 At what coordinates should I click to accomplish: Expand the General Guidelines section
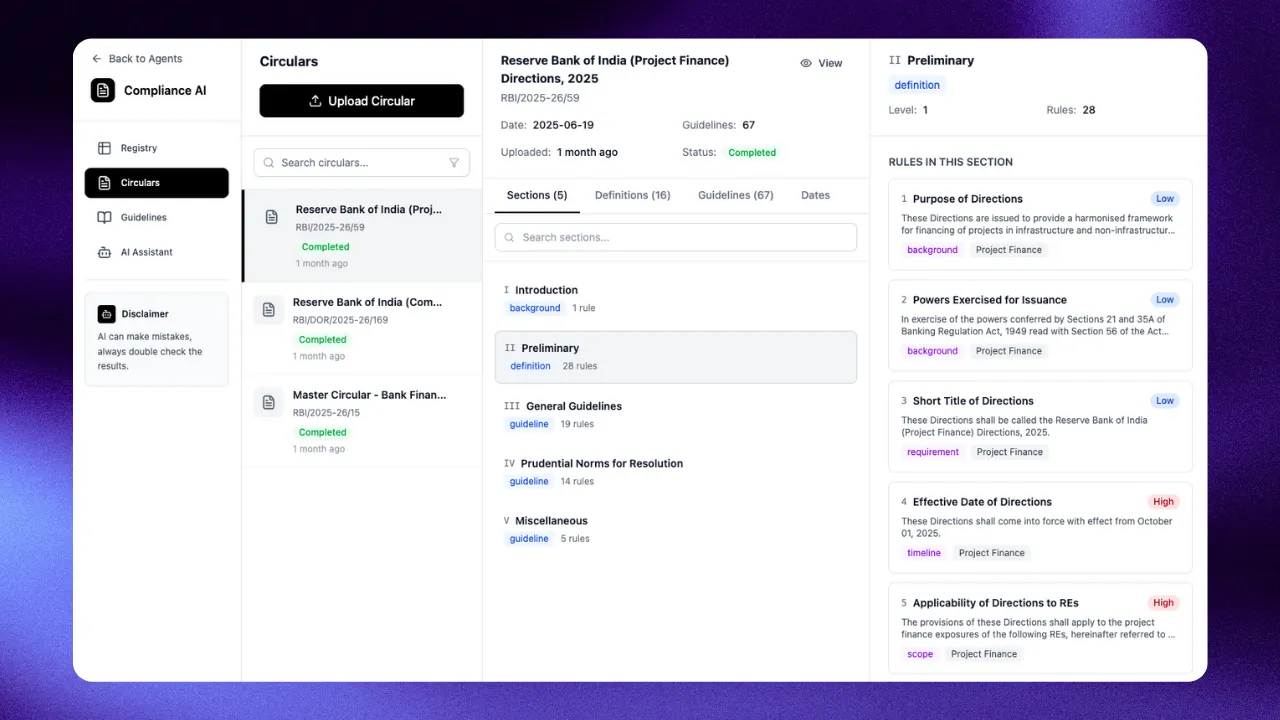click(573, 406)
